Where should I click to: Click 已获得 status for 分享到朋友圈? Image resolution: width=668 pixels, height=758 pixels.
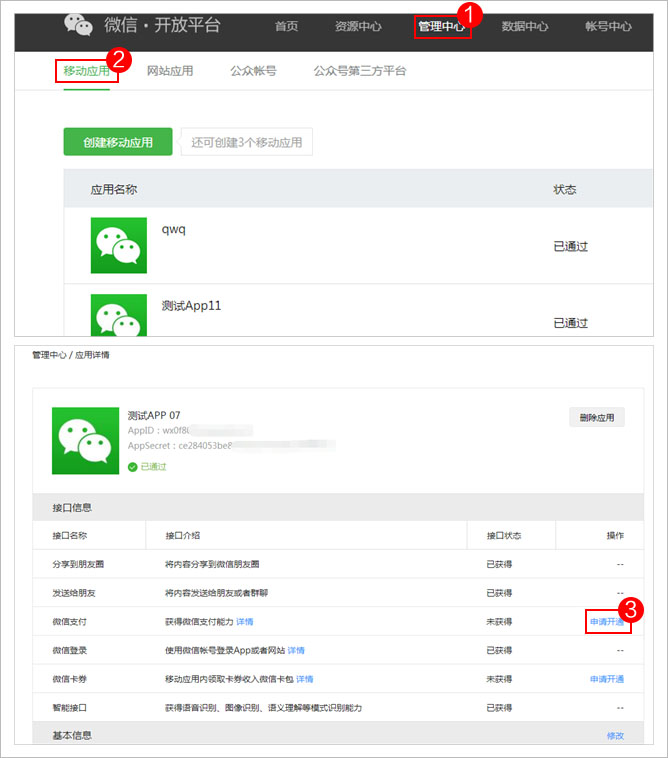[x=499, y=564]
